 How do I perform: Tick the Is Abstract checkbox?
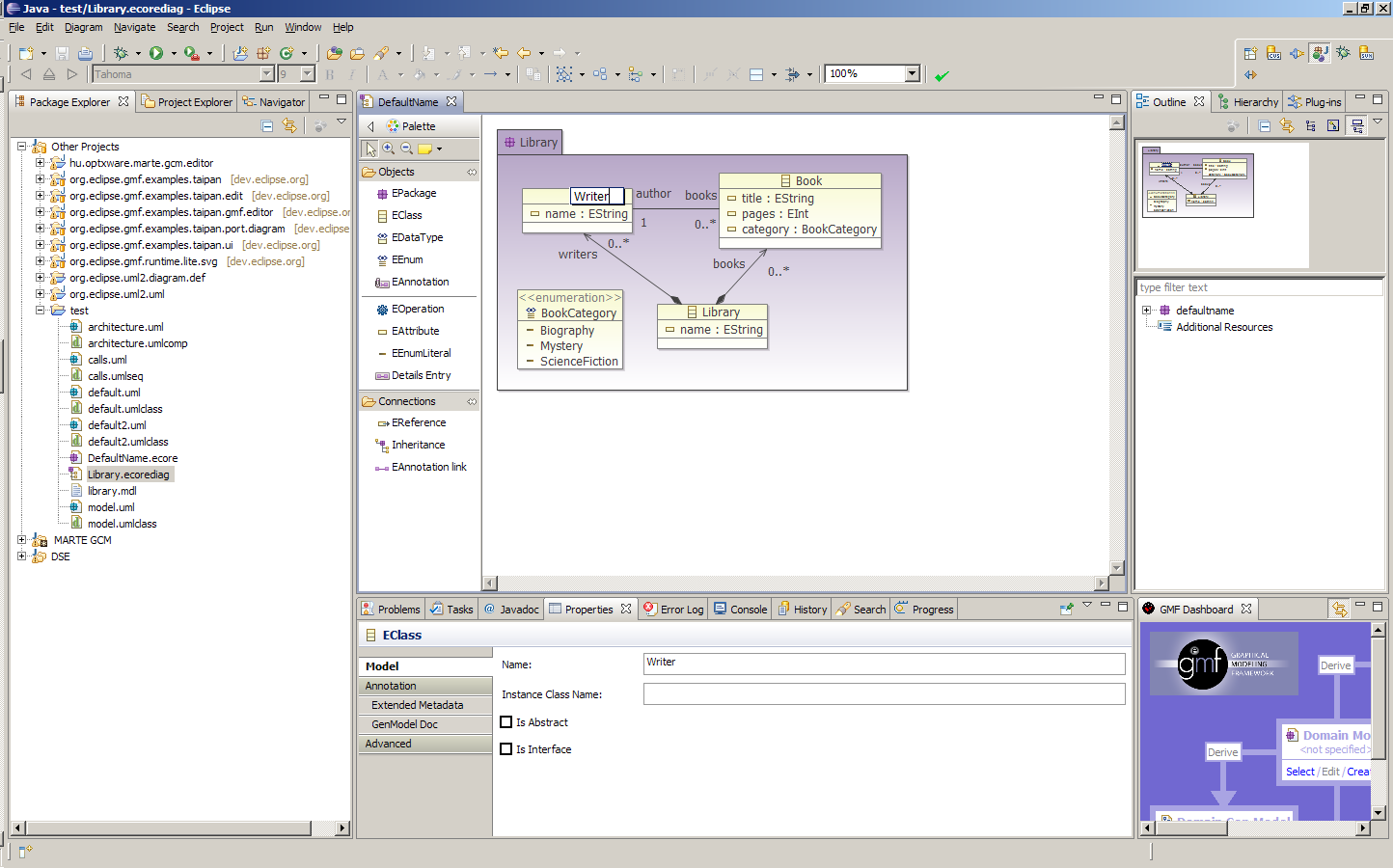pyautogui.click(x=506, y=721)
